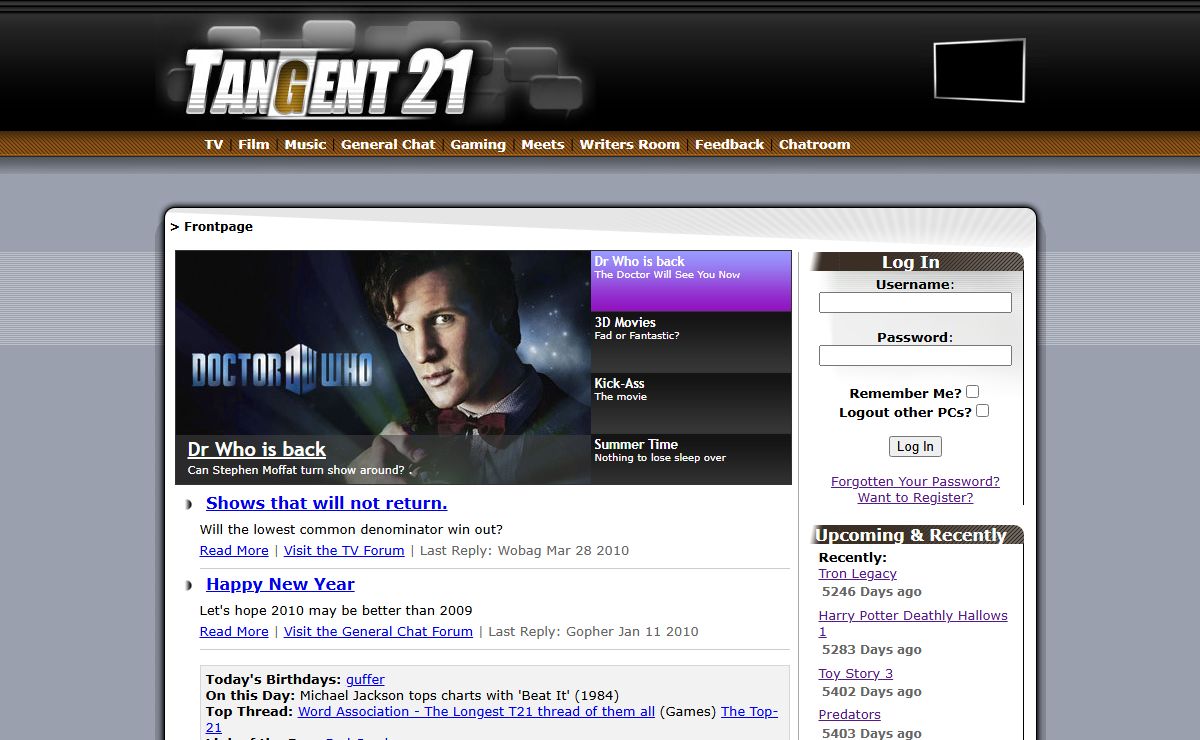Open the Meets menu item
Screen dimensions: 1200x740
click(x=543, y=144)
